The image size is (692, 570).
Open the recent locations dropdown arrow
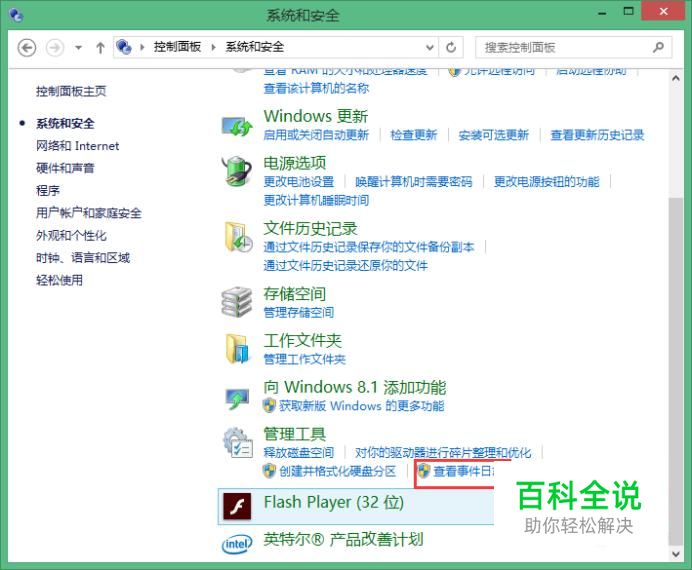[x=78, y=47]
